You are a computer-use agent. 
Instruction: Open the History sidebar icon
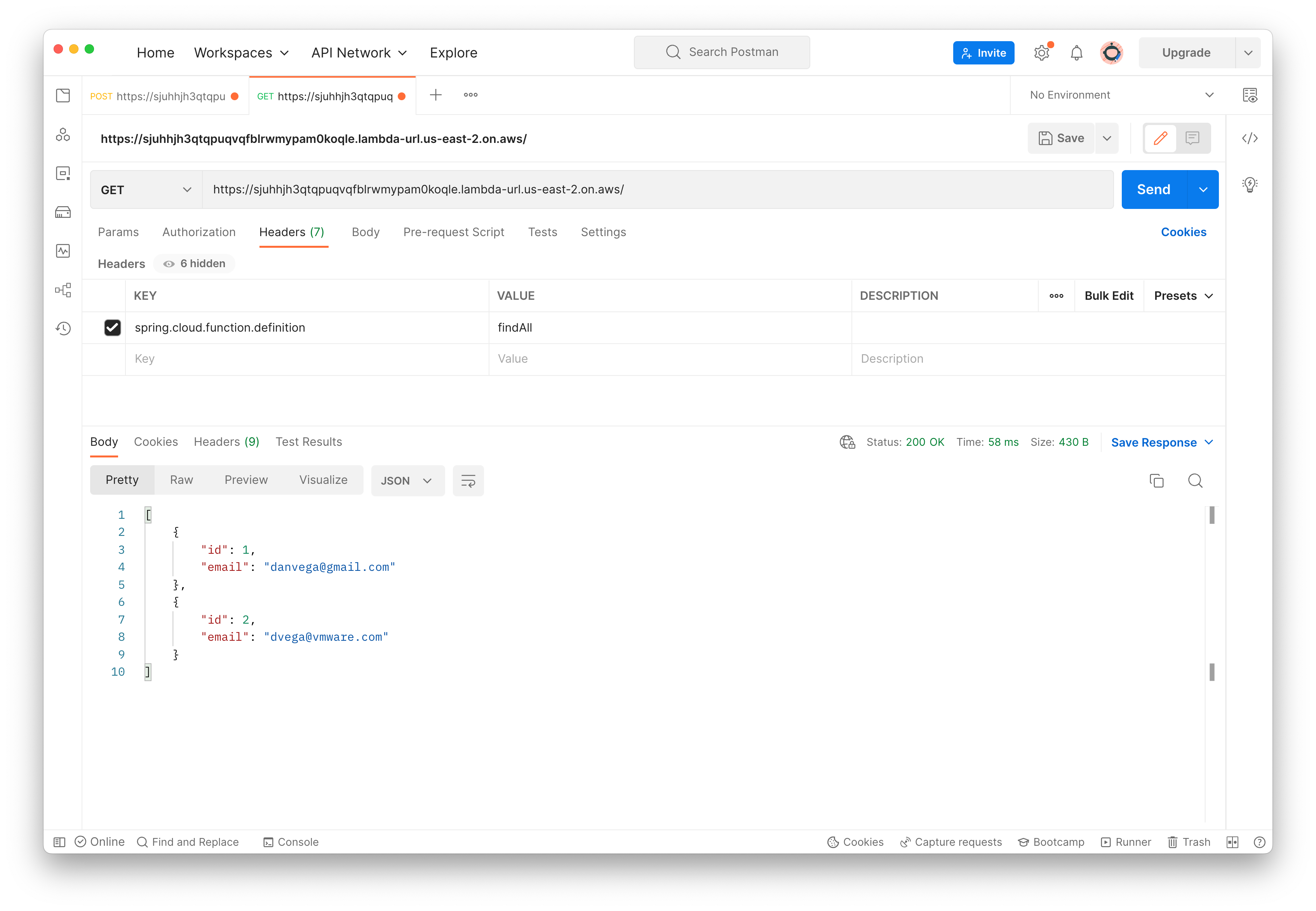pyautogui.click(x=63, y=328)
